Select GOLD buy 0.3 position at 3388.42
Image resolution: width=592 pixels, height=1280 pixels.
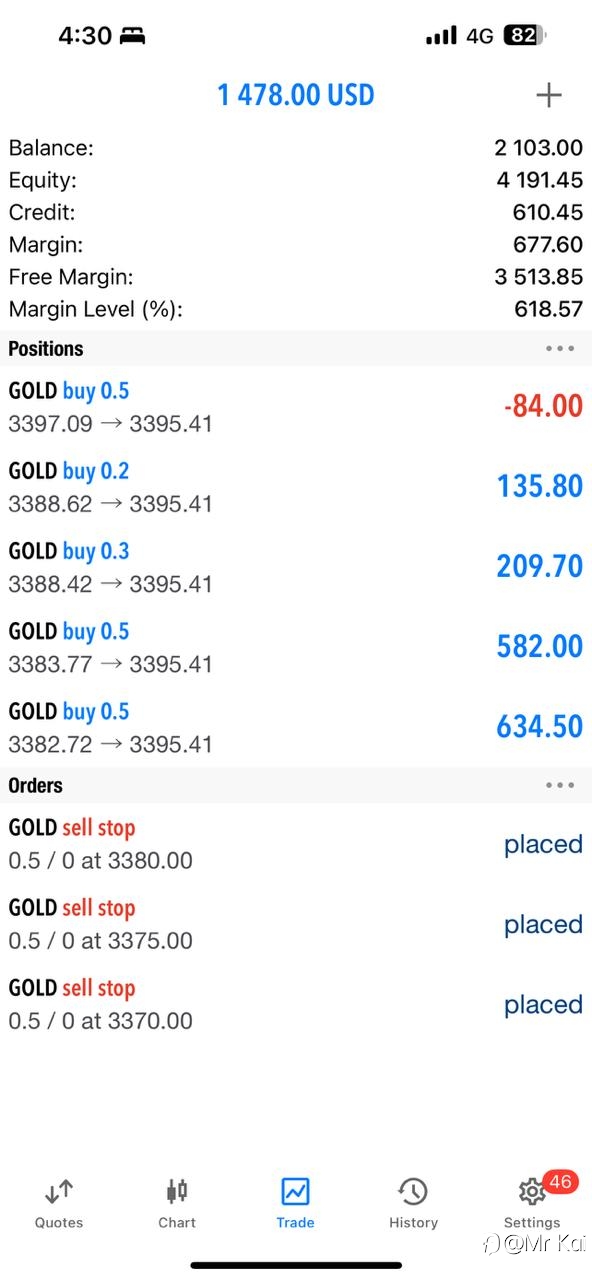point(296,566)
